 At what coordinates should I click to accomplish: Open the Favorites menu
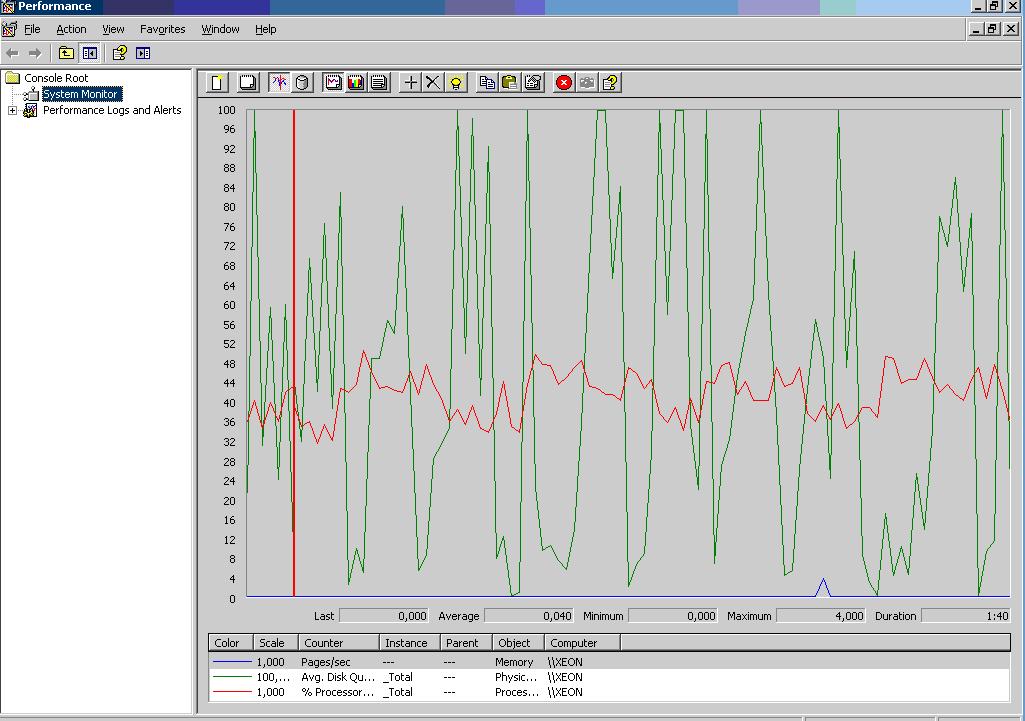(162, 29)
